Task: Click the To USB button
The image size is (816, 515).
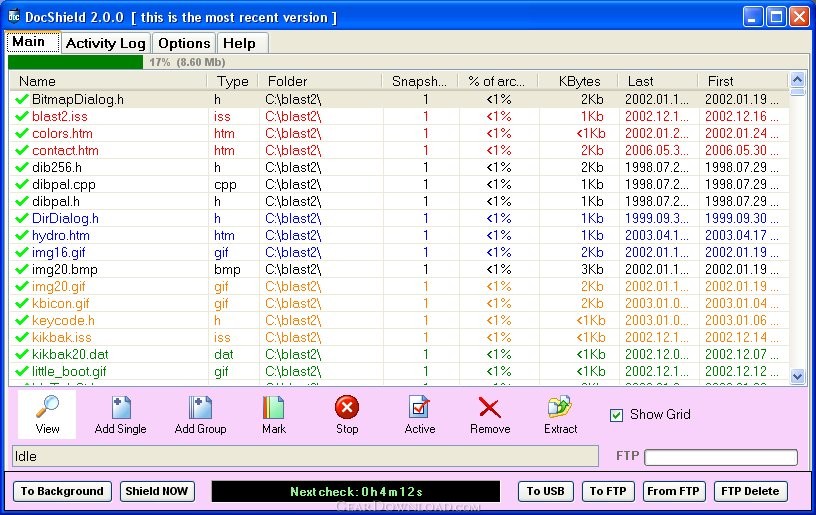Action: coord(545,491)
